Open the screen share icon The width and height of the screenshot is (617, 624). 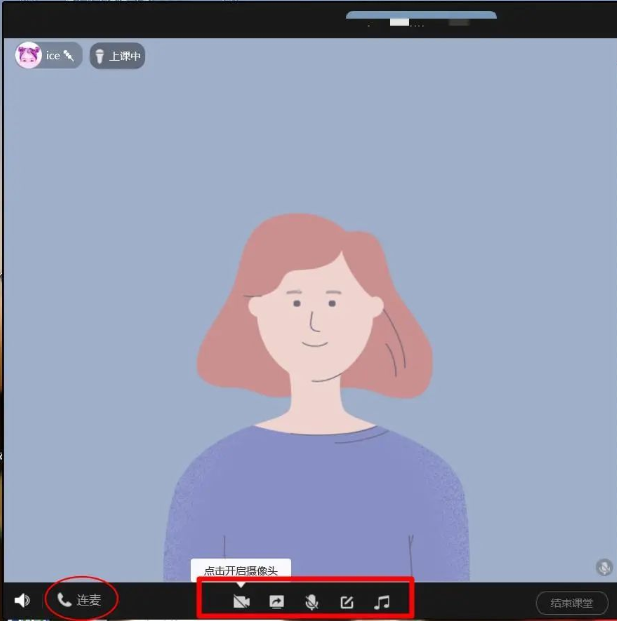276,602
